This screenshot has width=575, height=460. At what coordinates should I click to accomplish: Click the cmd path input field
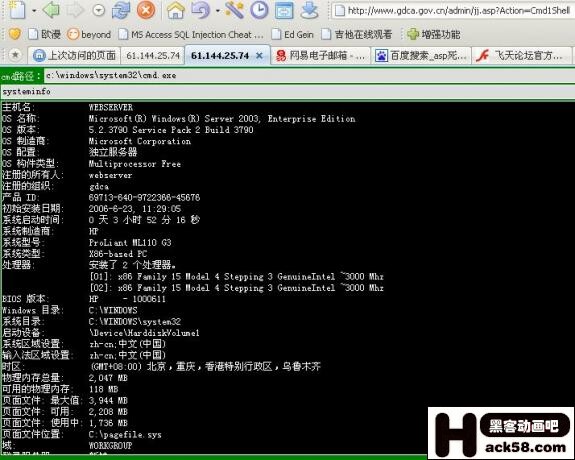point(310,76)
